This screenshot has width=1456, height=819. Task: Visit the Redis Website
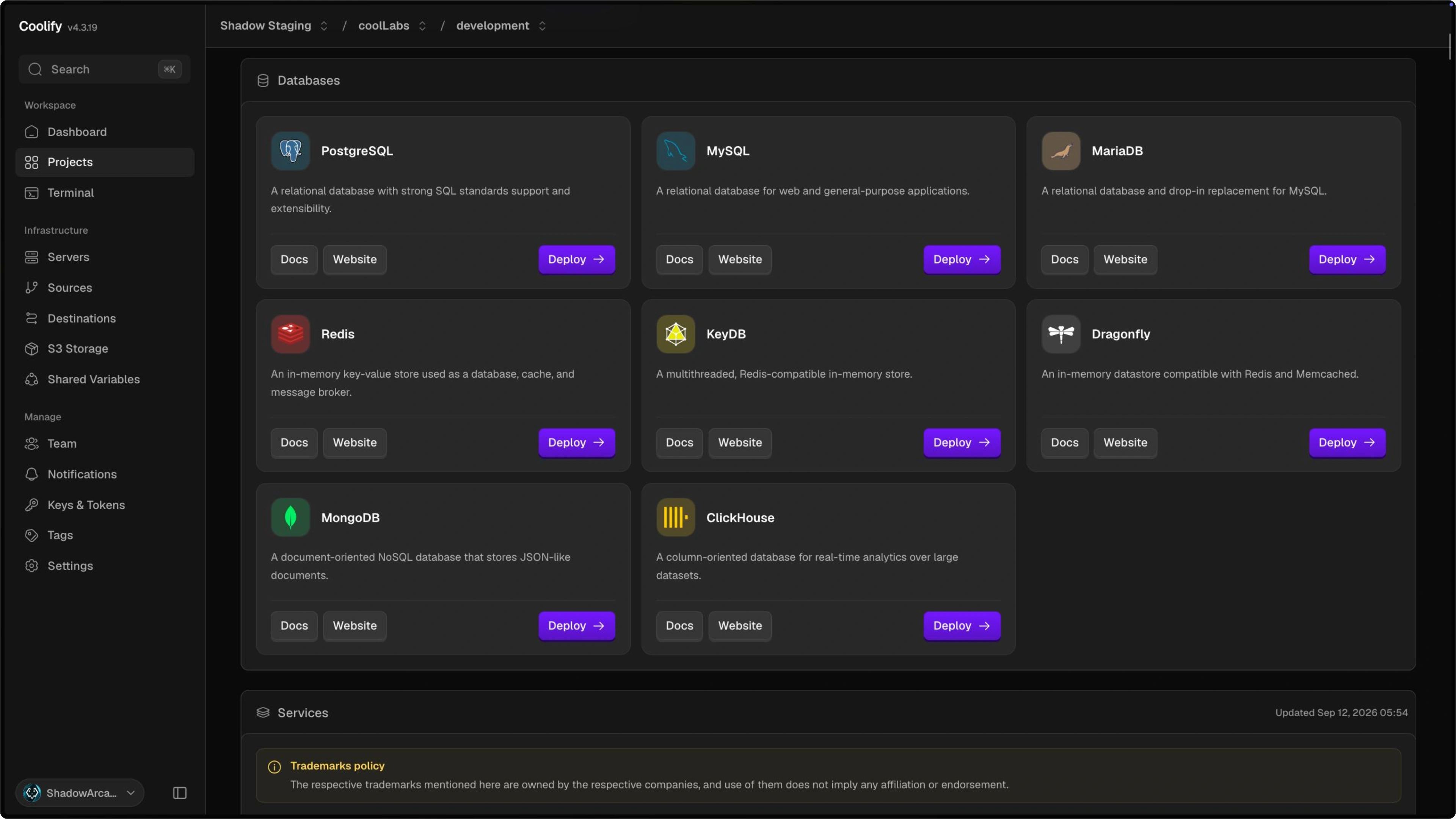point(355,442)
